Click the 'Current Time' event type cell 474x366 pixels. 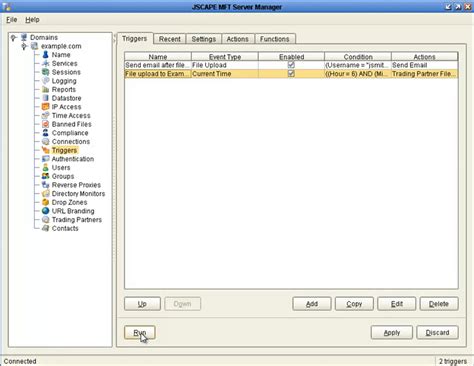click(225, 74)
